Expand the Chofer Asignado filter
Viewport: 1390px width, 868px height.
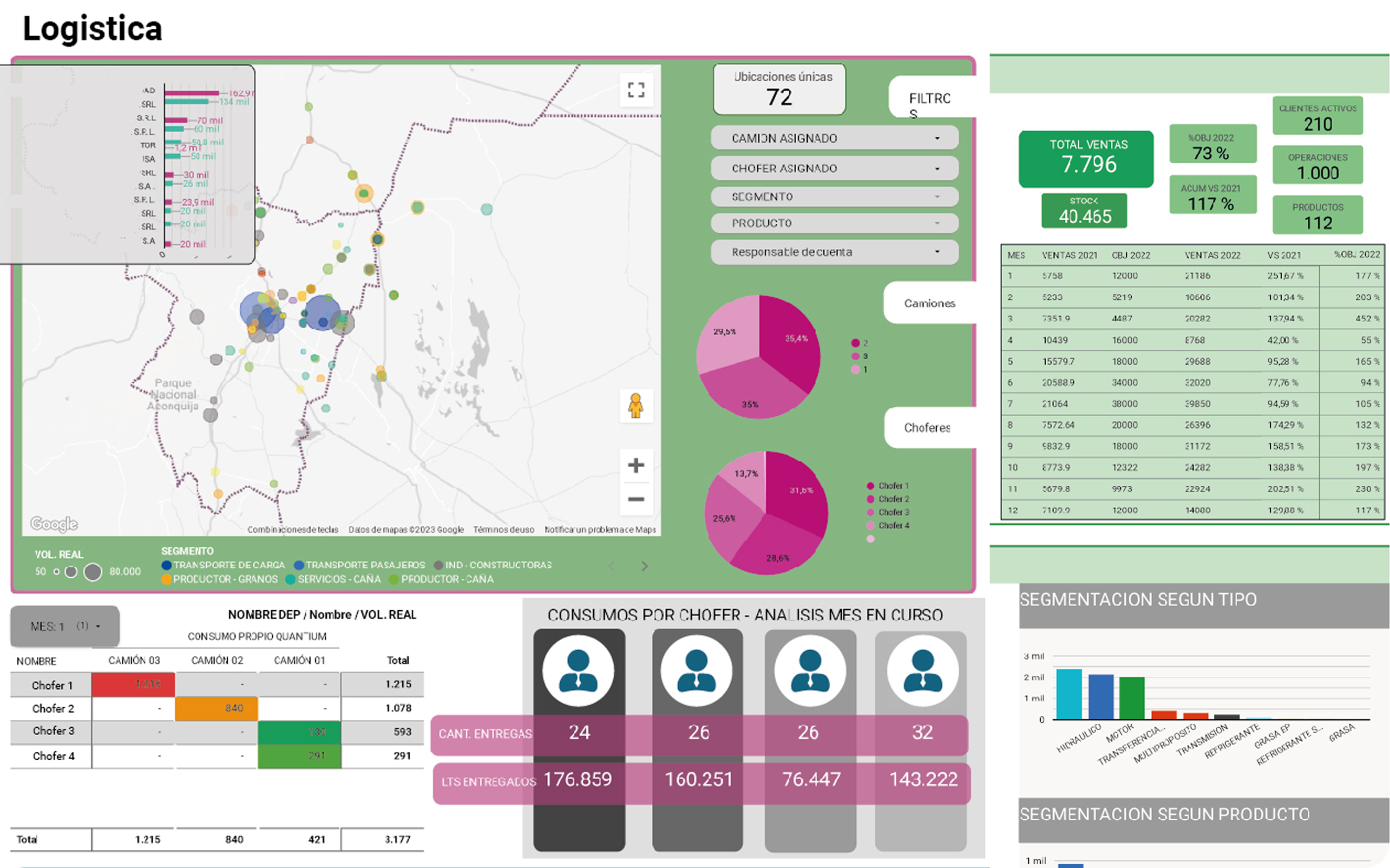833,168
